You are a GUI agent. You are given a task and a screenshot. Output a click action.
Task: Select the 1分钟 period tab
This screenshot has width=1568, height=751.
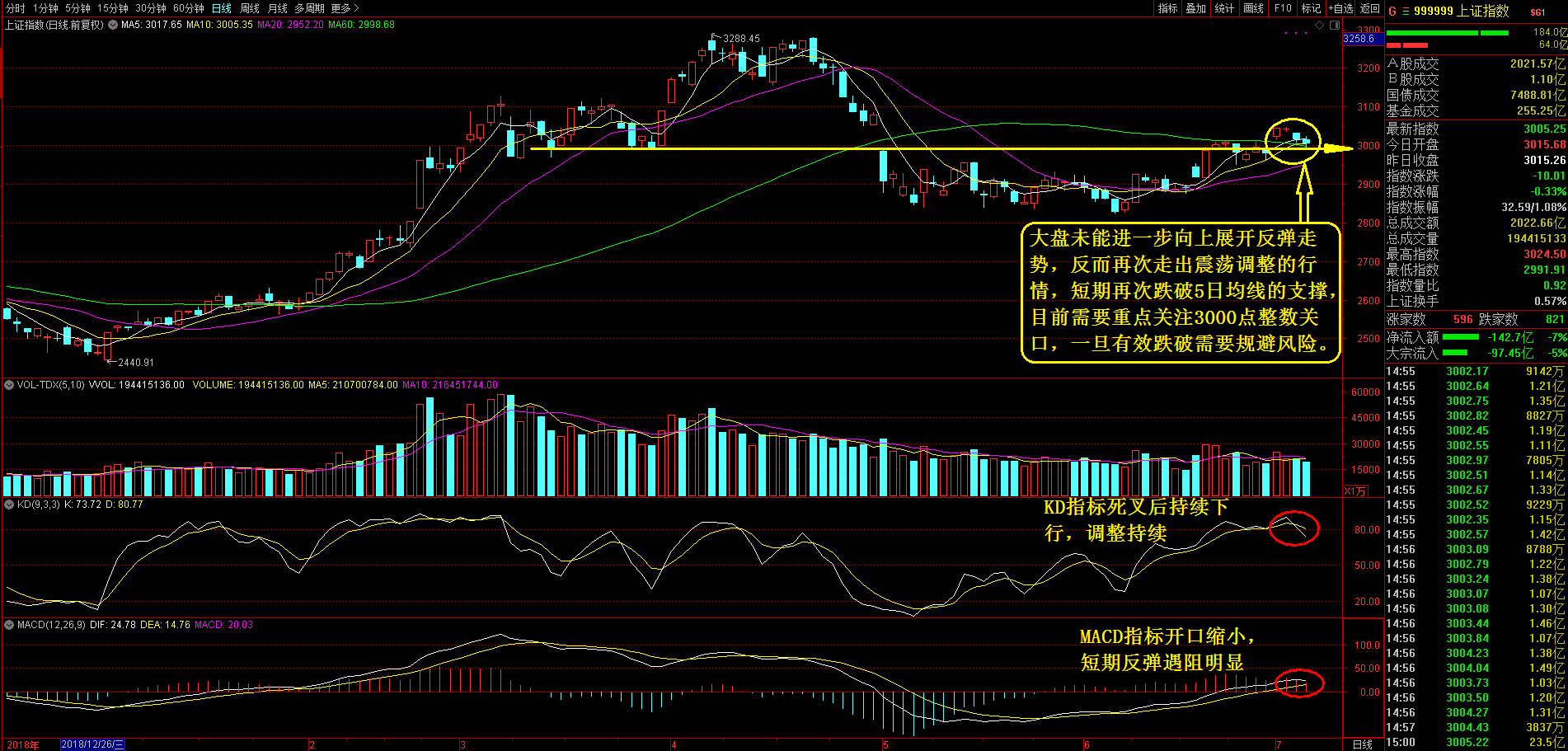(x=45, y=8)
